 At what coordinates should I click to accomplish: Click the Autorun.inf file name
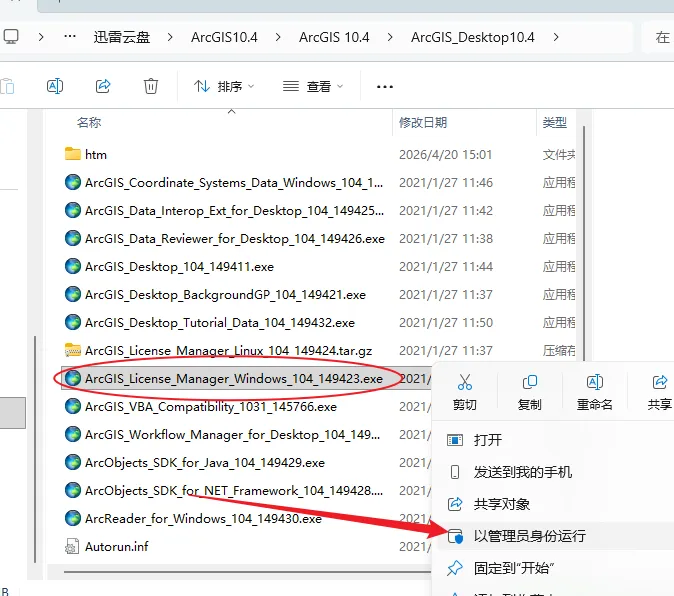click(116, 547)
